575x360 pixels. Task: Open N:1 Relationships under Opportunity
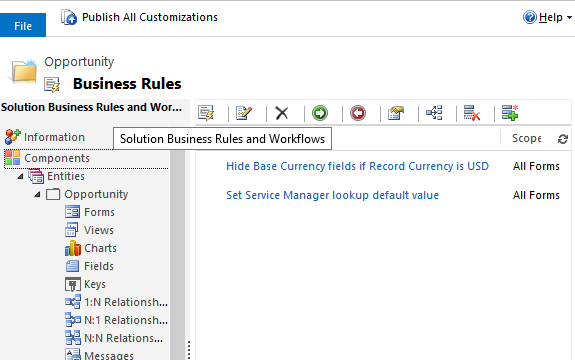tap(126, 320)
